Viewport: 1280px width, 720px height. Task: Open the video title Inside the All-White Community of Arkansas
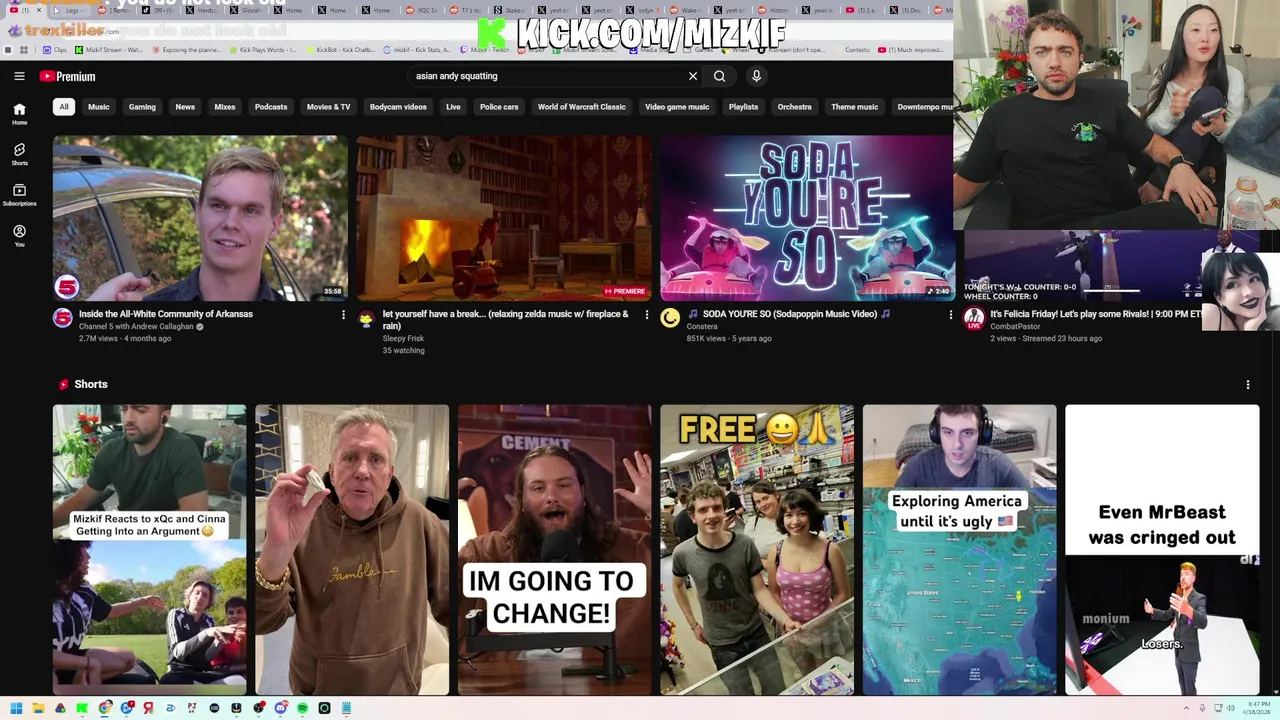click(x=166, y=314)
